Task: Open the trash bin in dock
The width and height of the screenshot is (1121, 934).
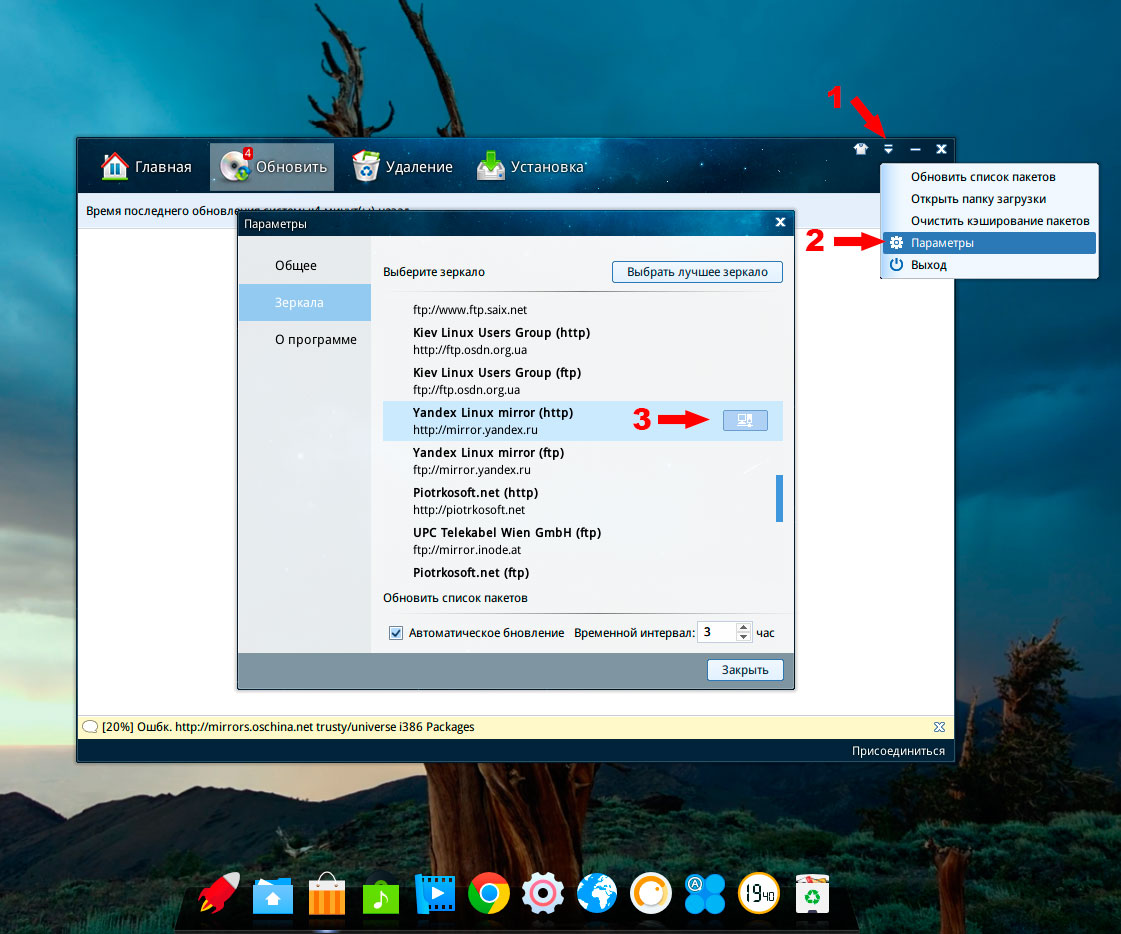Action: tap(812, 893)
